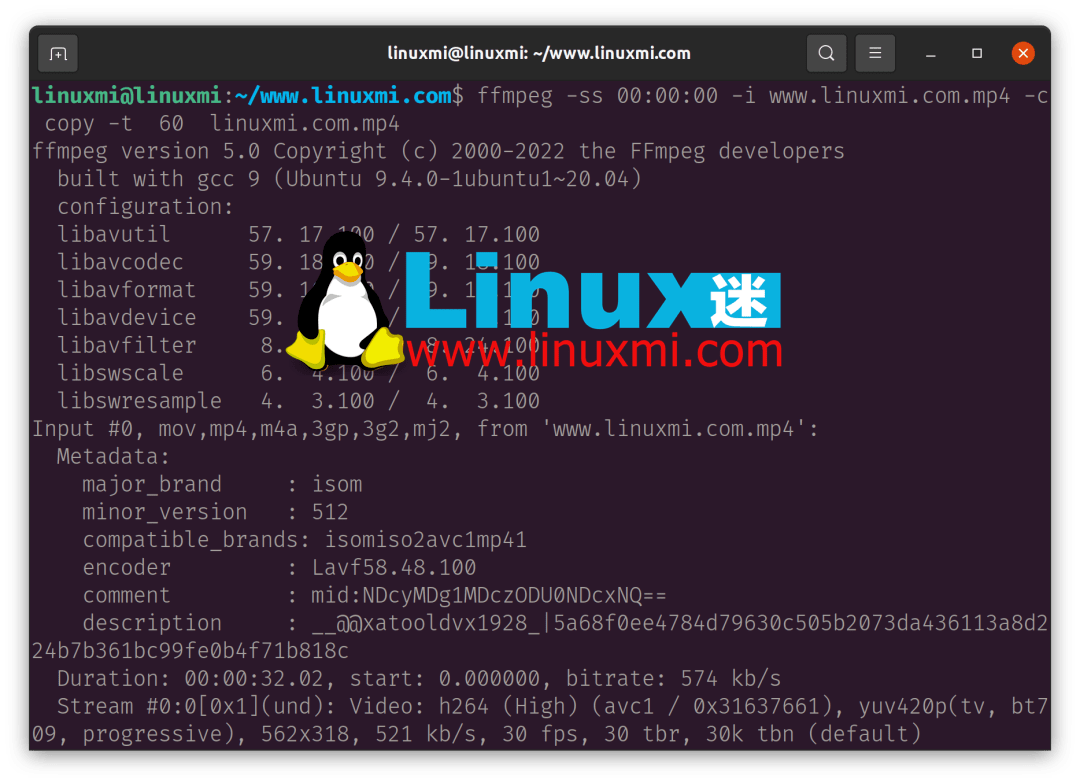
Task: Click the 'built with gcc 9' line
Action: [x=349, y=179]
